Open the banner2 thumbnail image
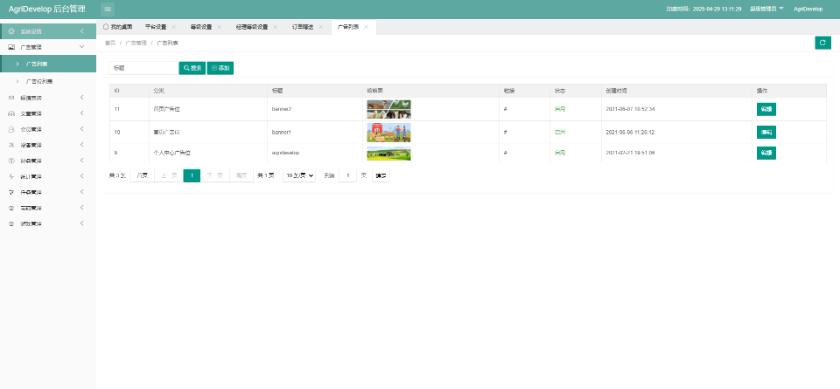 389,109
